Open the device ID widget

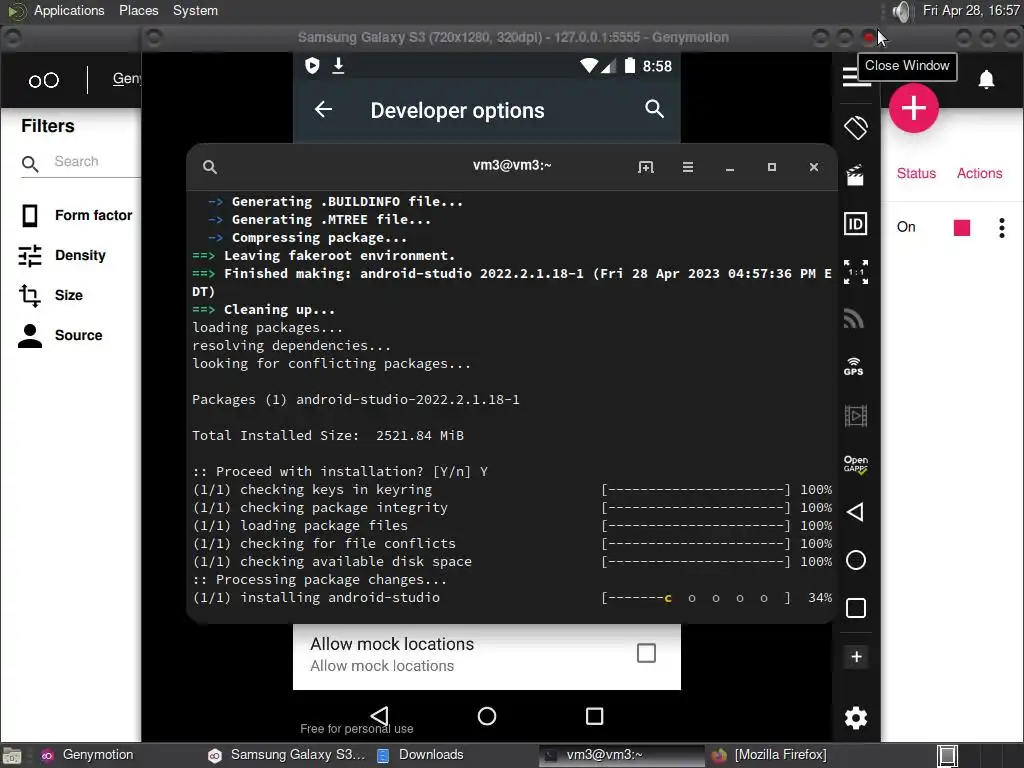(x=856, y=224)
